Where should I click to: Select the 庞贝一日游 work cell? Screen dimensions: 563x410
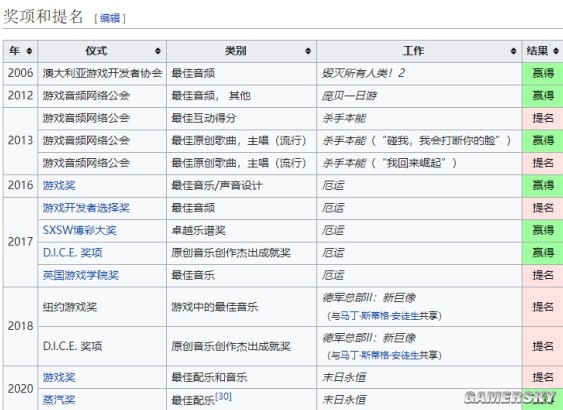point(419,96)
